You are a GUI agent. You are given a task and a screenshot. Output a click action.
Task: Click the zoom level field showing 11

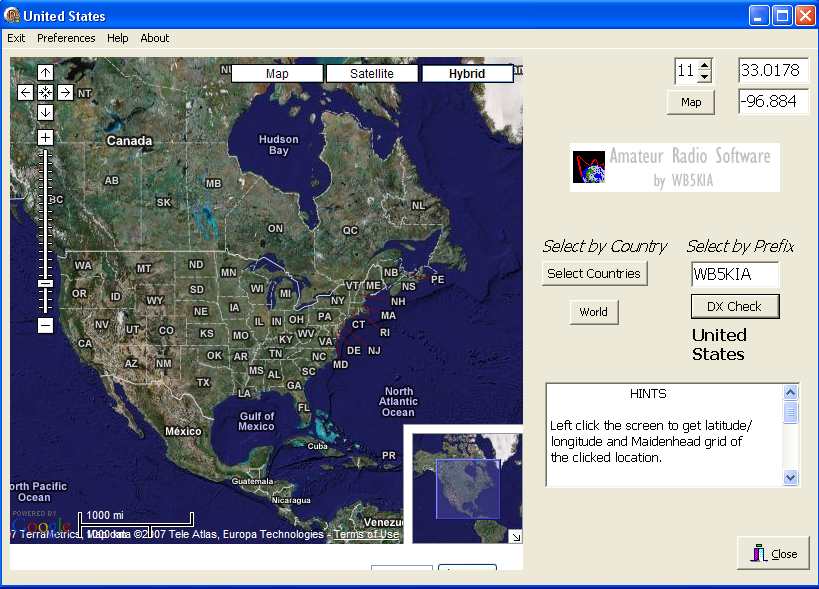point(687,70)
